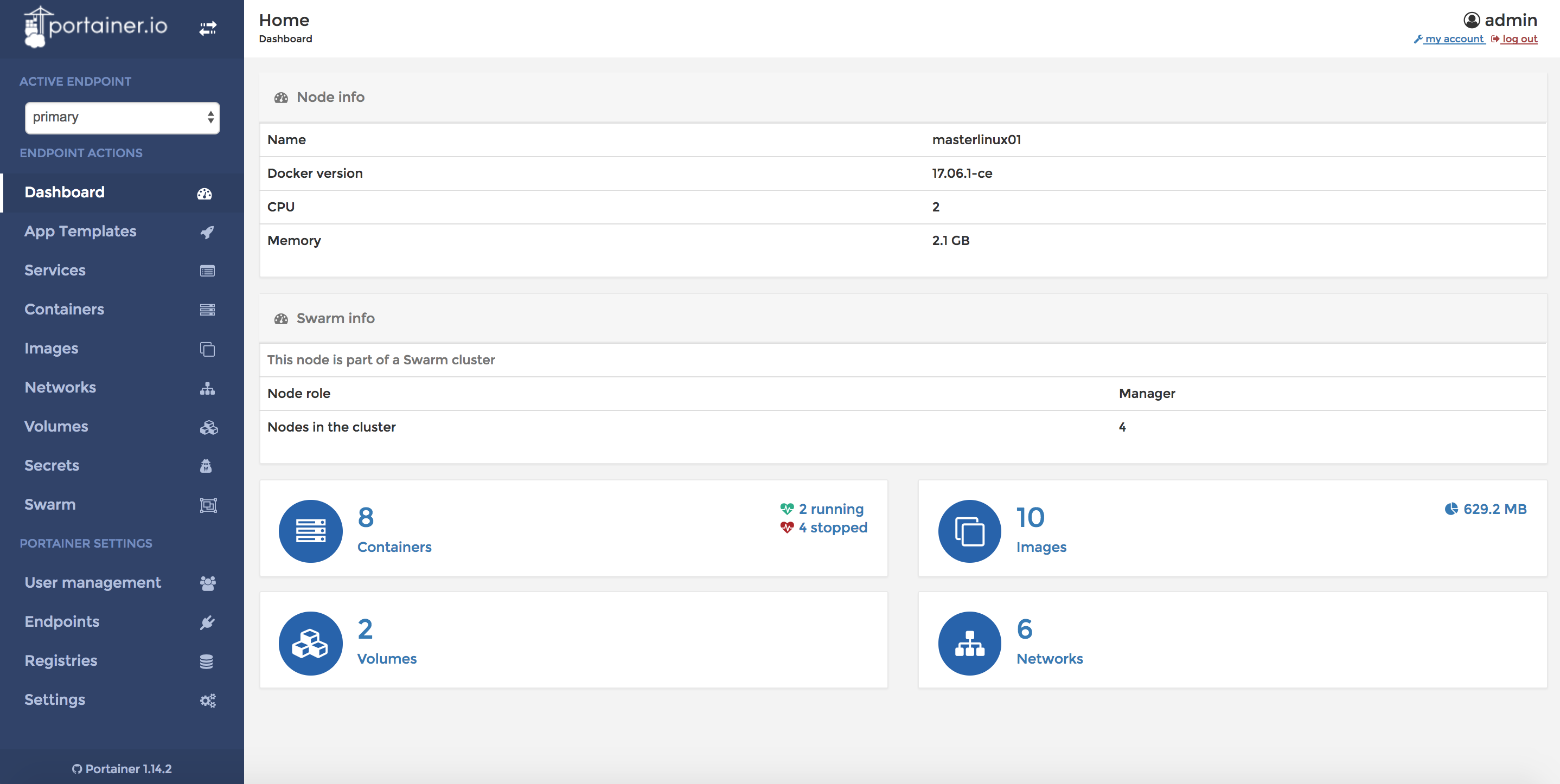
Task: Click the Secrets lock icon
Action: 206,466
